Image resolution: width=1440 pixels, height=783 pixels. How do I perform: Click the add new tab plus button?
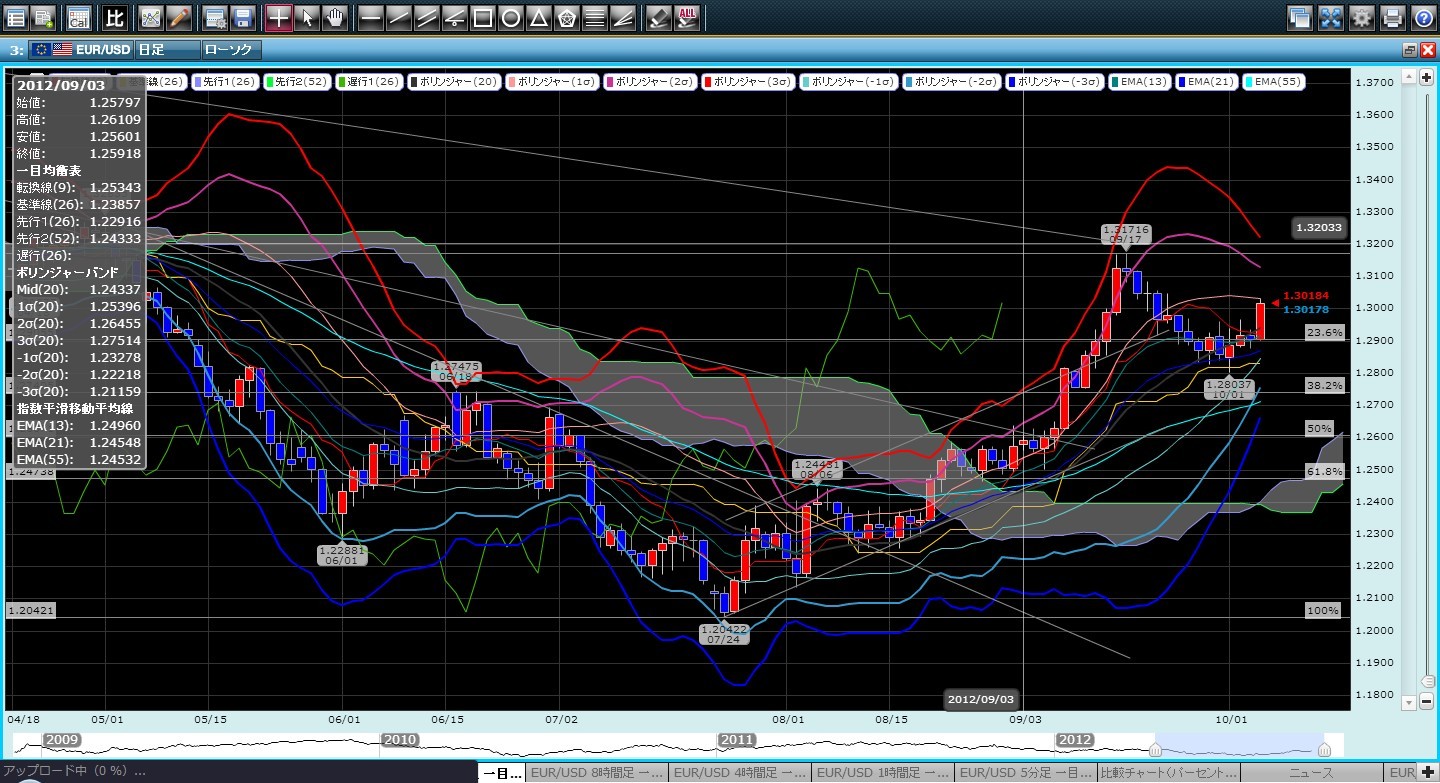tap(1427, 773)
